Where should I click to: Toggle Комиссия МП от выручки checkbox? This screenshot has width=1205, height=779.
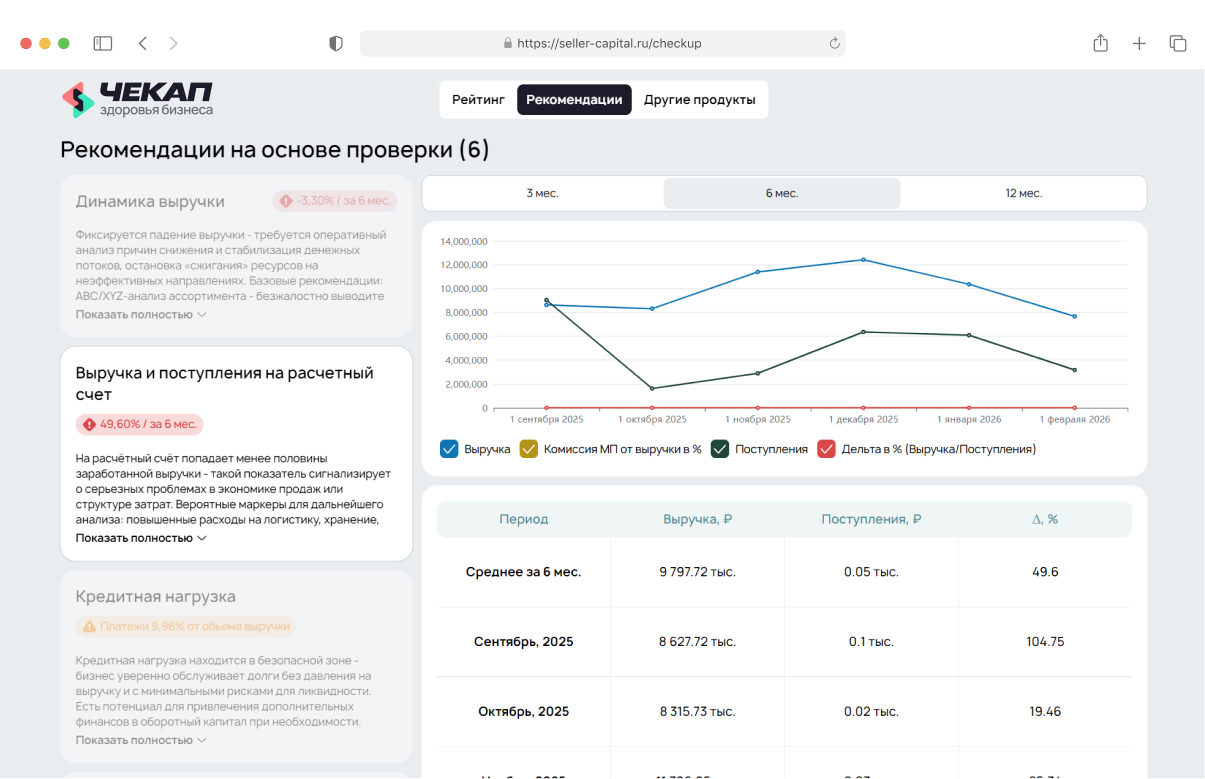(529, 449)
